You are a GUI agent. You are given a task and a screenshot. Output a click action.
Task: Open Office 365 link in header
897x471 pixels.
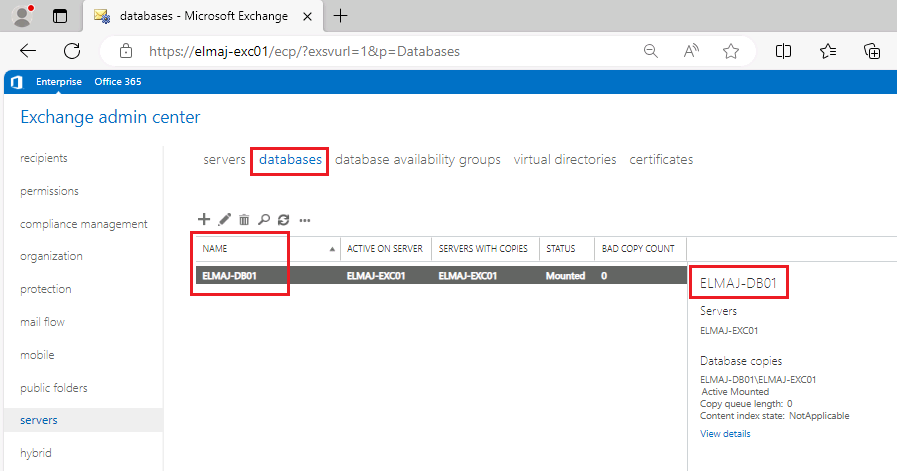tap(117, 82)
